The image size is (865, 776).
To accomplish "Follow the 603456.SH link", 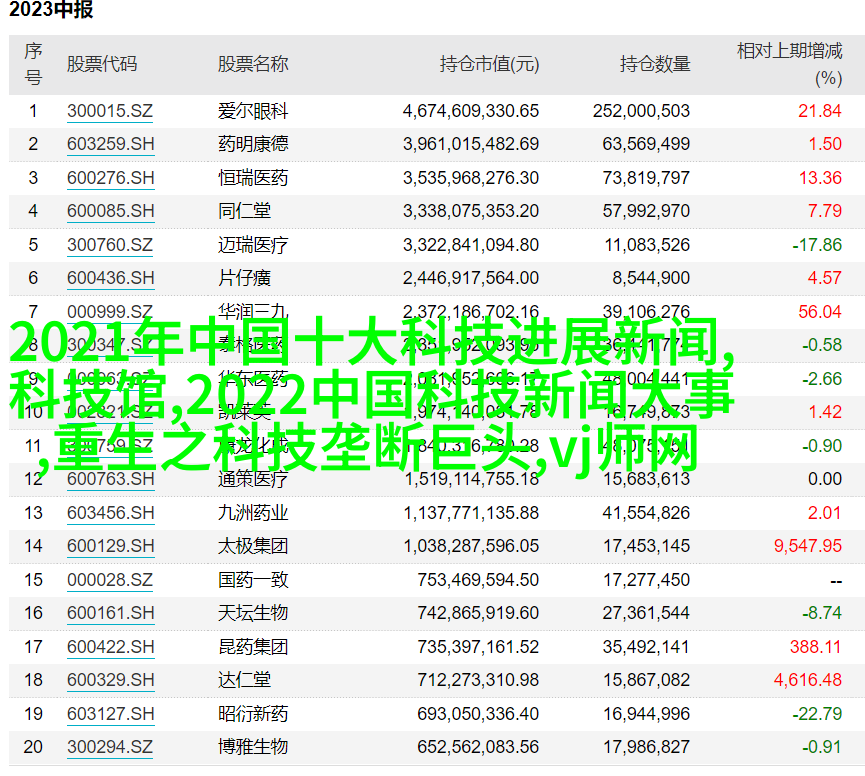I will pos(111,513).
